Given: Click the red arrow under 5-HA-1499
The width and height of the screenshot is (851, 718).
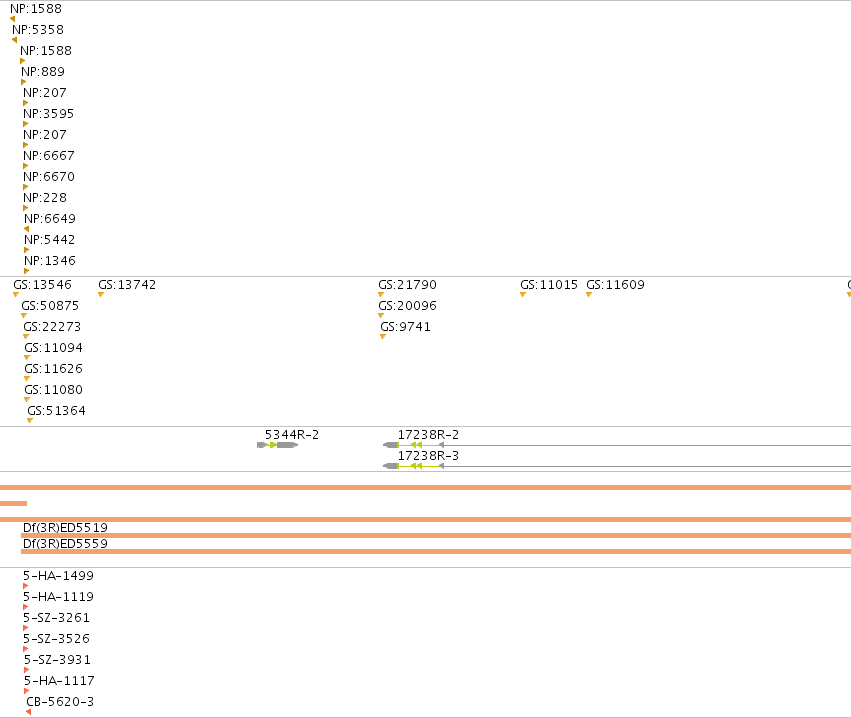Looking at the screenshot, I should 26,586.
